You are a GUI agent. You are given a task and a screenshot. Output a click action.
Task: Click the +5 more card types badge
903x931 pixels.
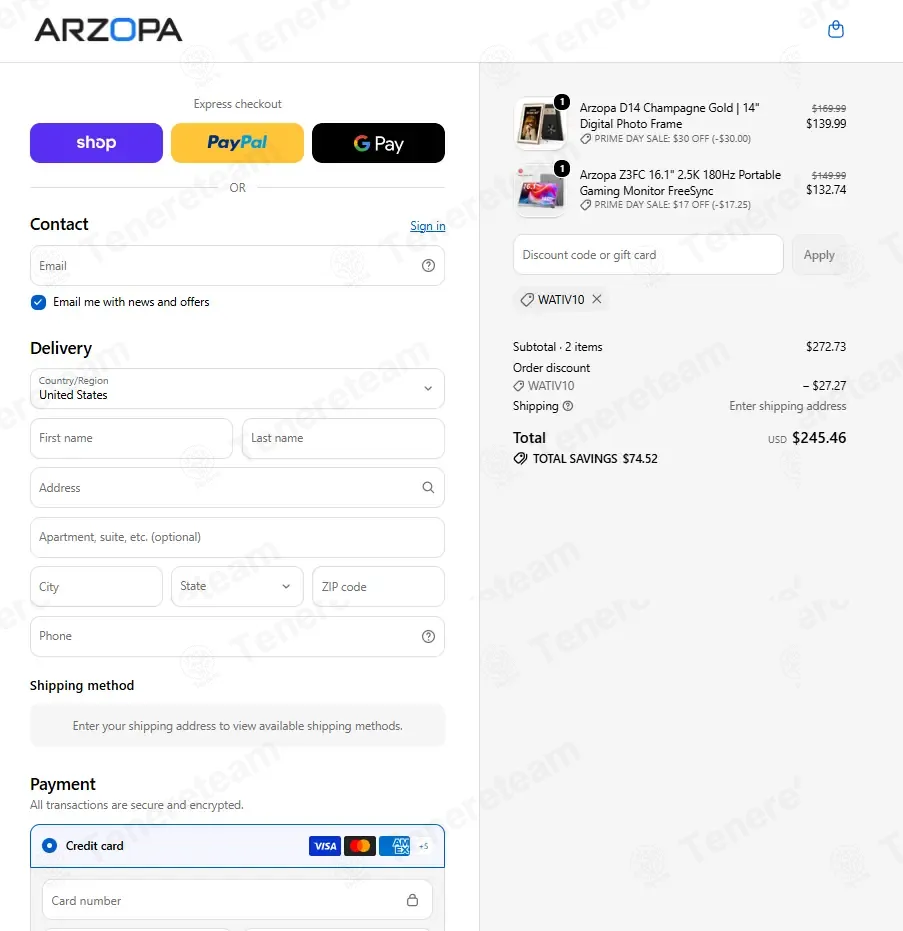(x=424, y=846)
